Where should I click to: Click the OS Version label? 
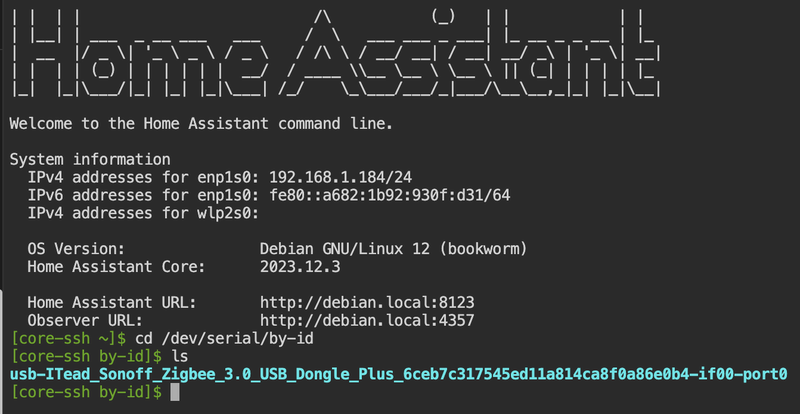[76, 248]
